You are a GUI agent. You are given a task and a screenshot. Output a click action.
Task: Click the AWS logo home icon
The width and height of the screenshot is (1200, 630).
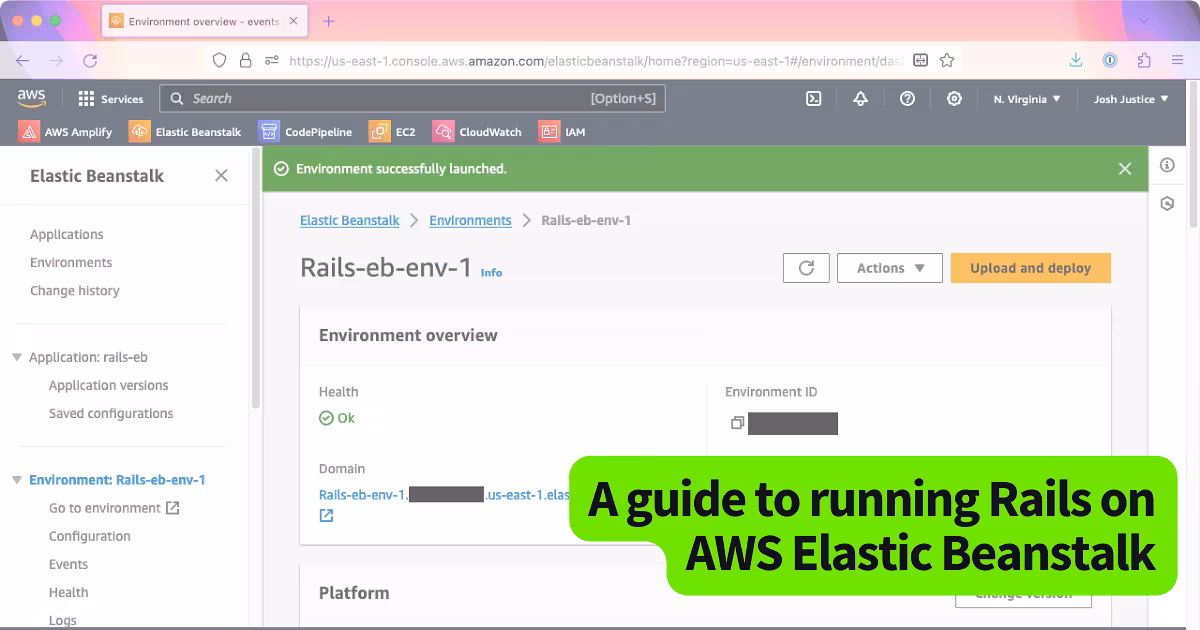point(32,98)
